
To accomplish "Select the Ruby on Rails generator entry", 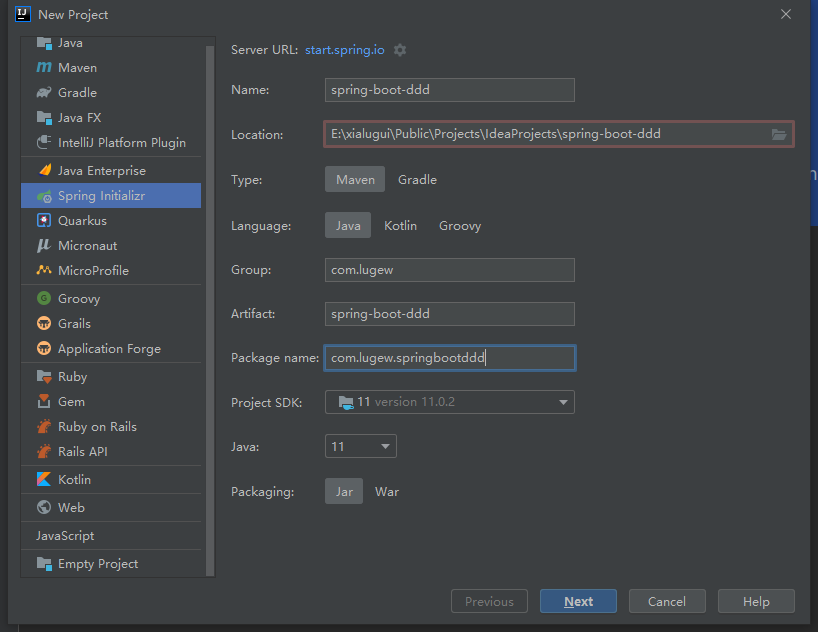I will (x=111, y=426).
